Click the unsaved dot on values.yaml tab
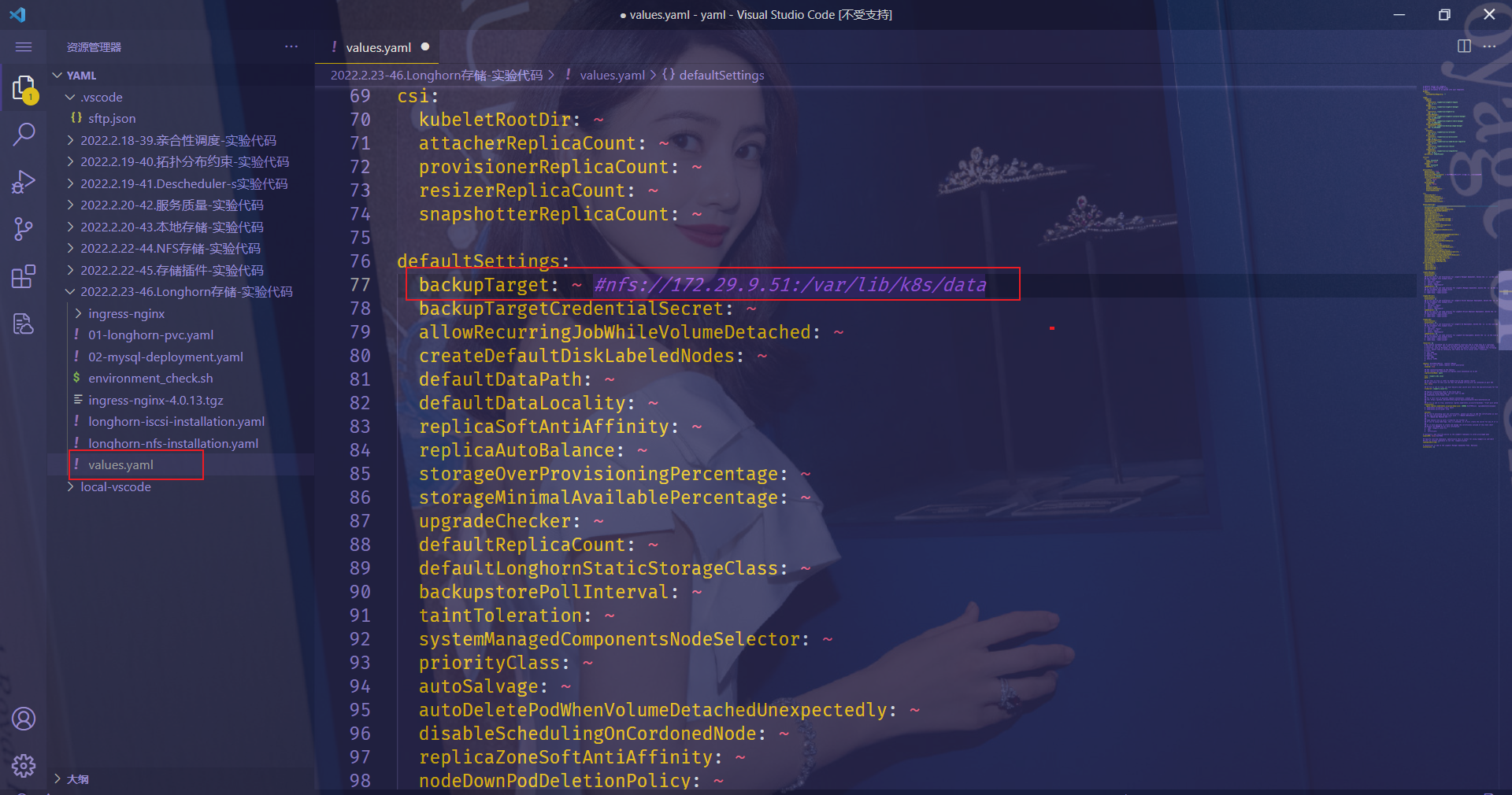The width and height of the screenshot is (1512, 795). pos(425,46)
